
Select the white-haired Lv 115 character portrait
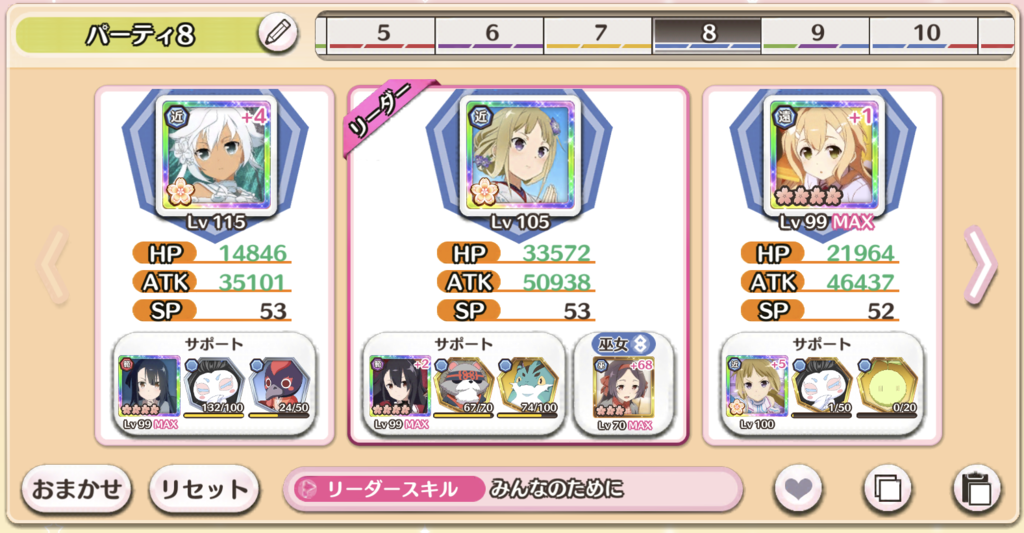(216, 155)
